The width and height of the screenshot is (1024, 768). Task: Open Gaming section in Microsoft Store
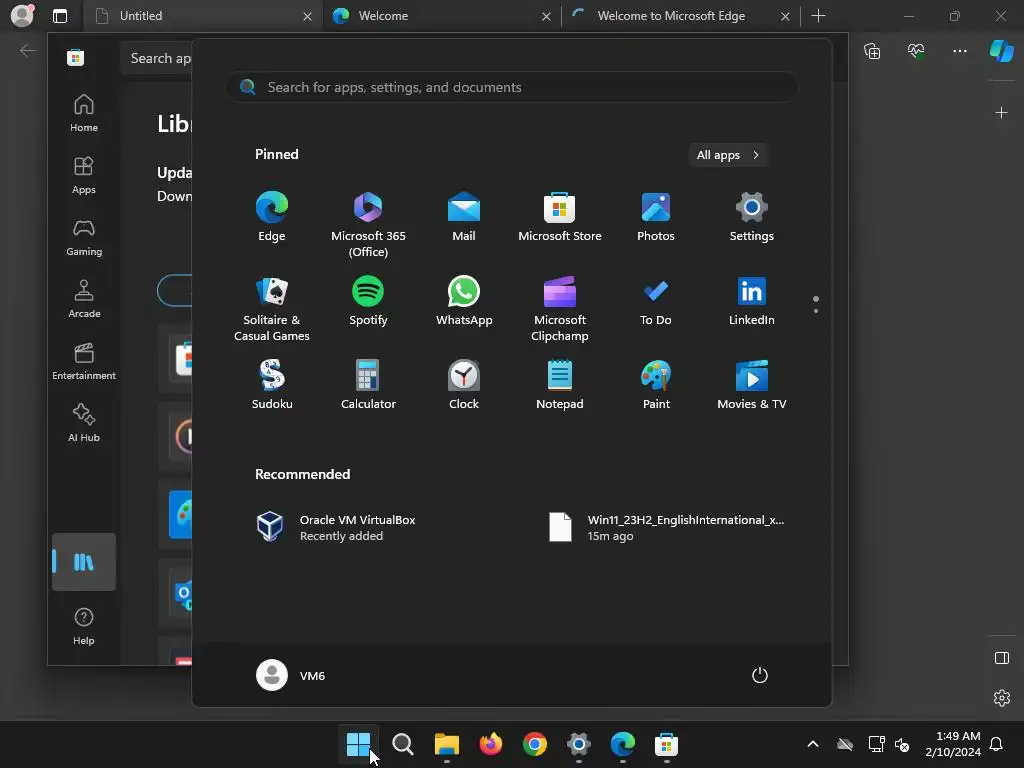(x=84, y=237)
